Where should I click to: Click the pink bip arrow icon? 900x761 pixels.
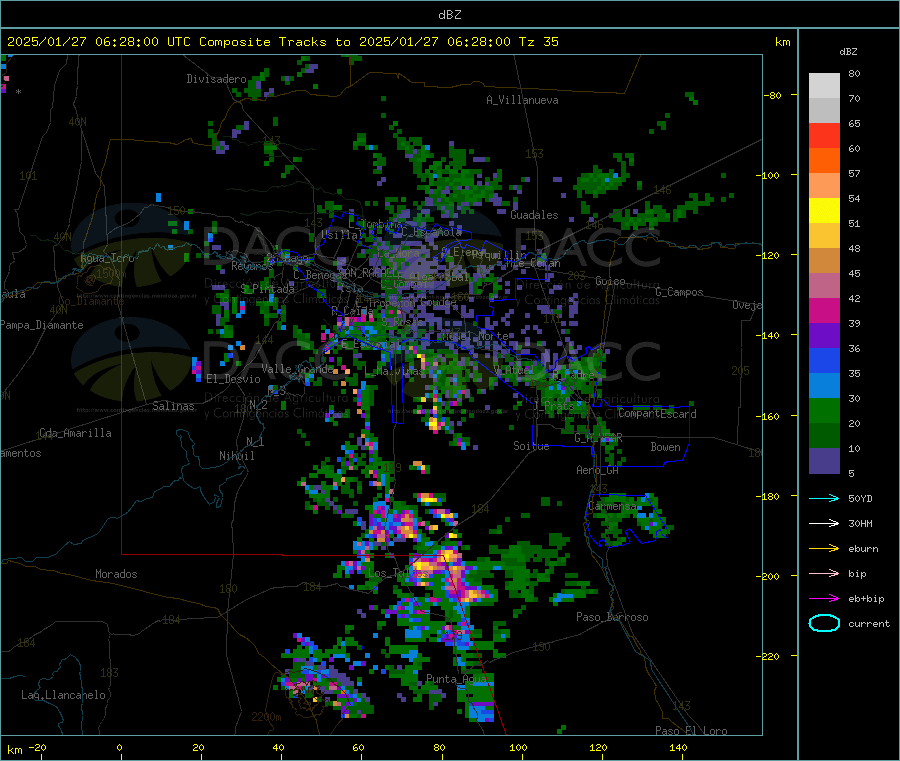(824, 573)
